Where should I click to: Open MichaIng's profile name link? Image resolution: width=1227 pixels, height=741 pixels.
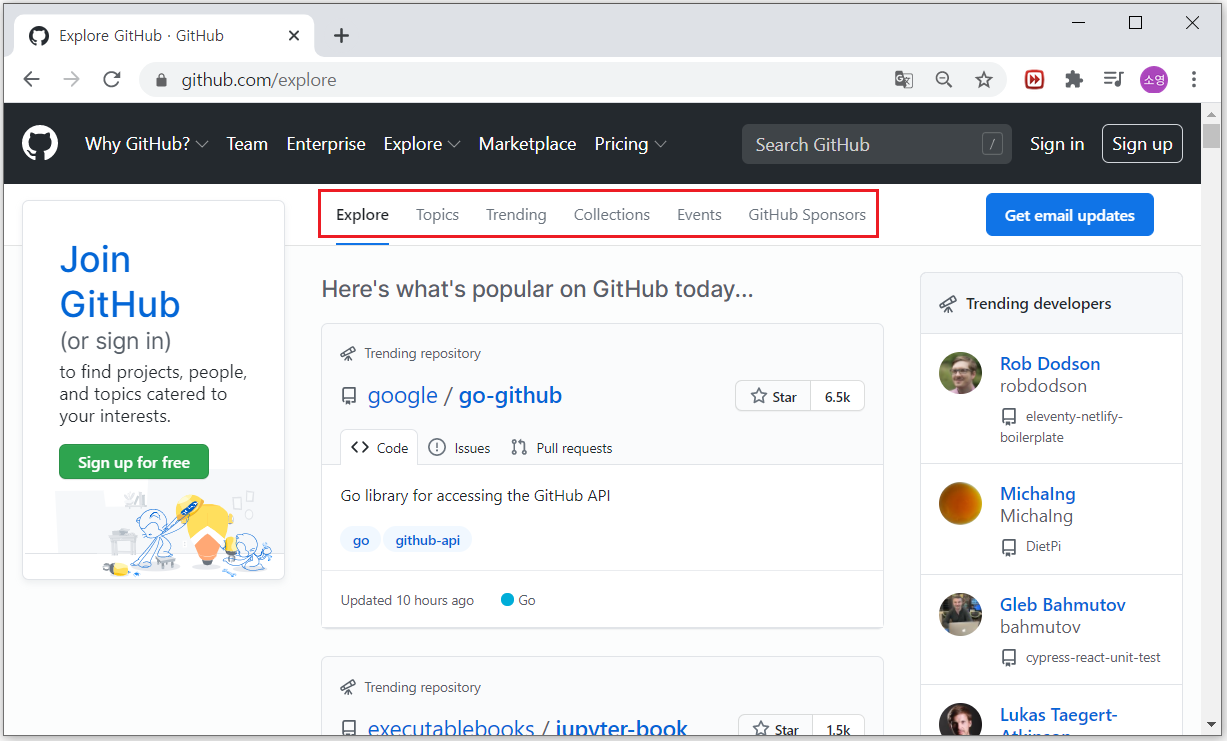(x=1038, y=494)
